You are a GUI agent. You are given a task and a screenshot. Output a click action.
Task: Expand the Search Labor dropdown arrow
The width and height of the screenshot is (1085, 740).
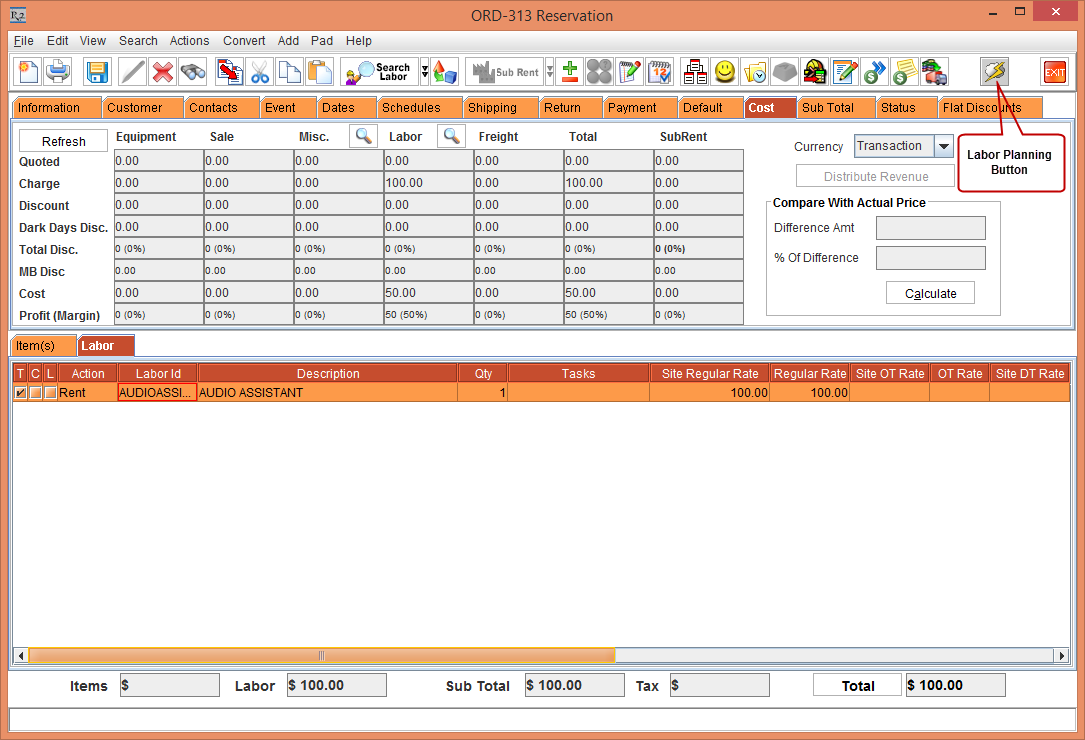[x=425, y=72]
